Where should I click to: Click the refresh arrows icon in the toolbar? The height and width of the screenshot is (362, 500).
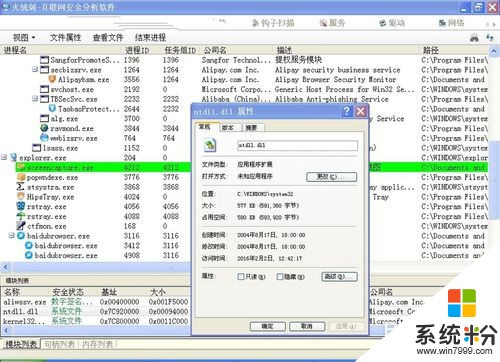[490, 37]
